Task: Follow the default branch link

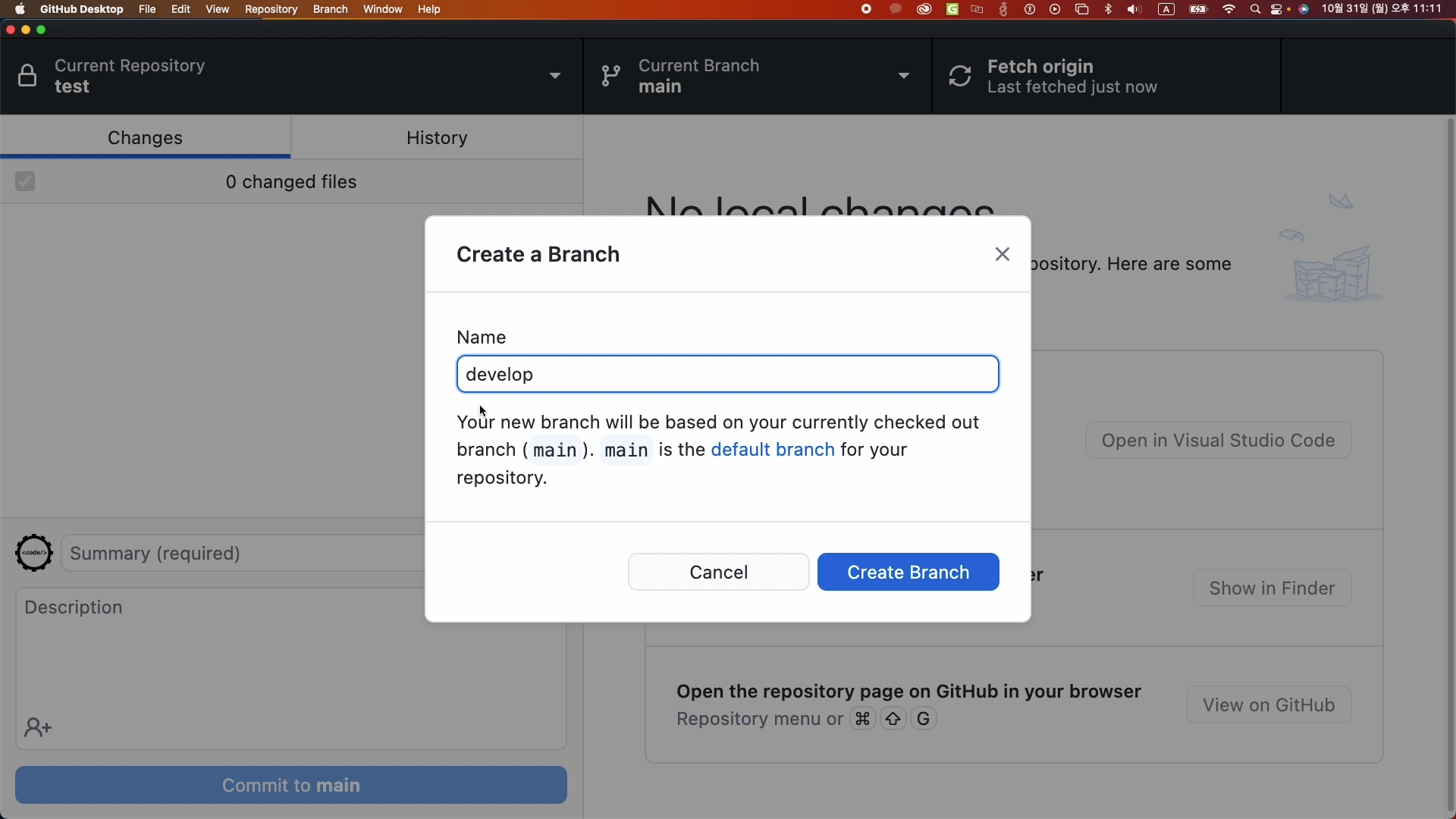Action: tap(773, 450)
